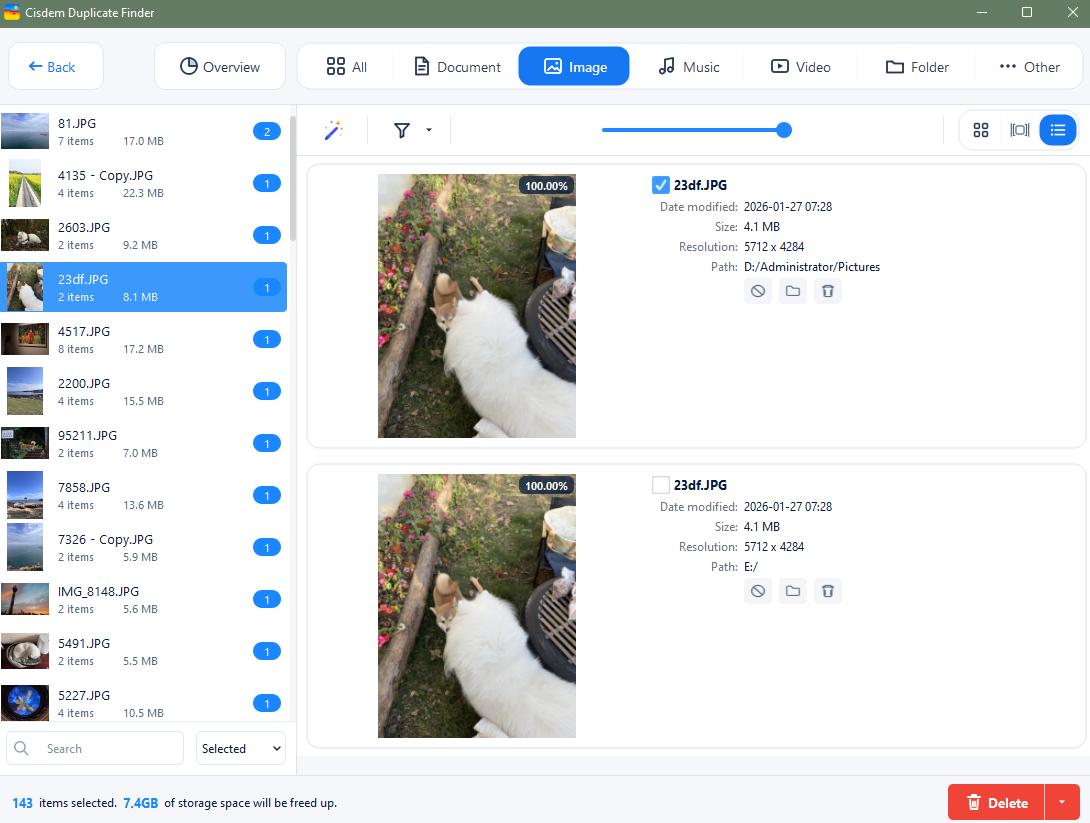
Task: Expand the filter dropdown arrow
Action: [x=429, y=130]
